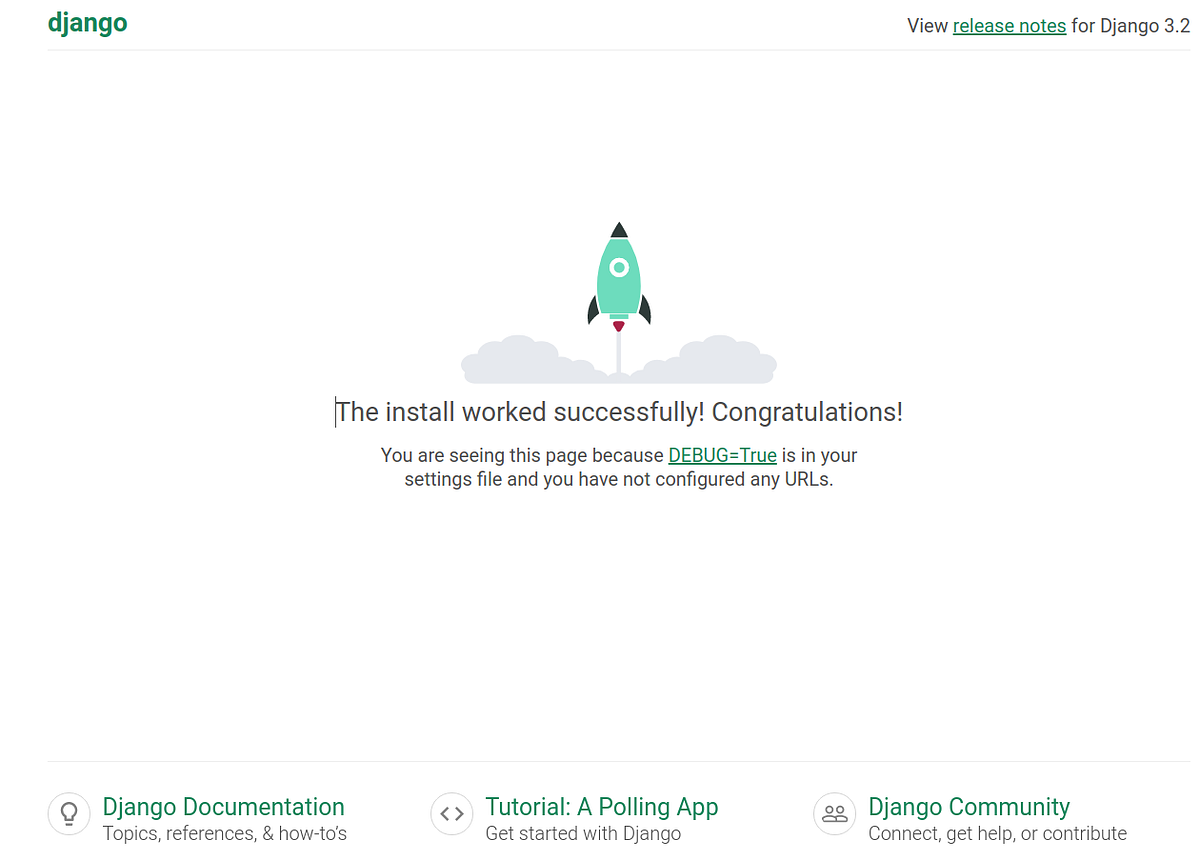1200x861 pixels.
Task: Click 'Connect, get help, or contribute' text
Action: coord(997,833)
